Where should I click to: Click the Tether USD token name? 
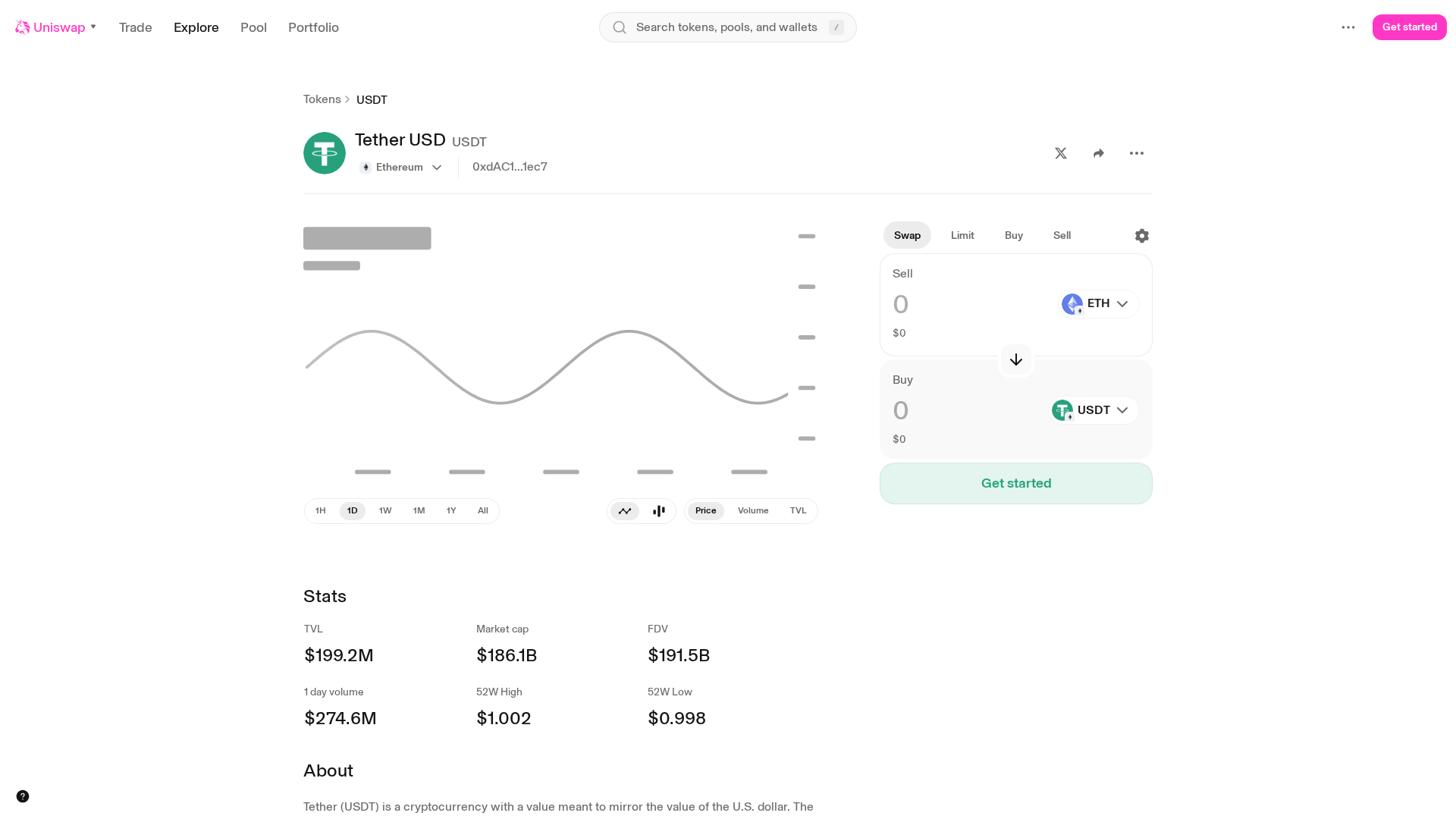[400, 140]
